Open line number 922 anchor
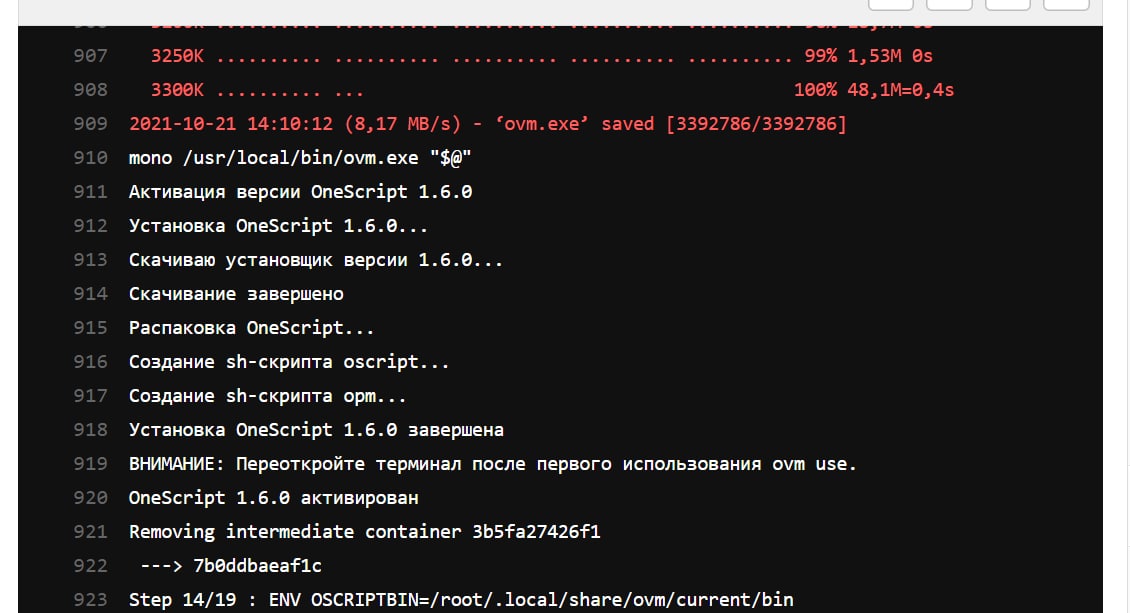This screenshot has height=613, width=1130. (x=90, y=566)
